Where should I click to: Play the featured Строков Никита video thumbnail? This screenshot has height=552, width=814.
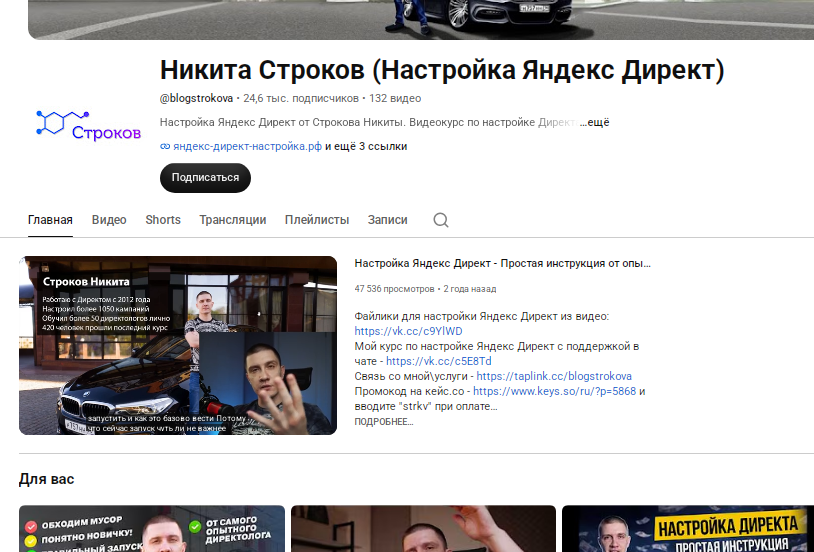[178, 345]
